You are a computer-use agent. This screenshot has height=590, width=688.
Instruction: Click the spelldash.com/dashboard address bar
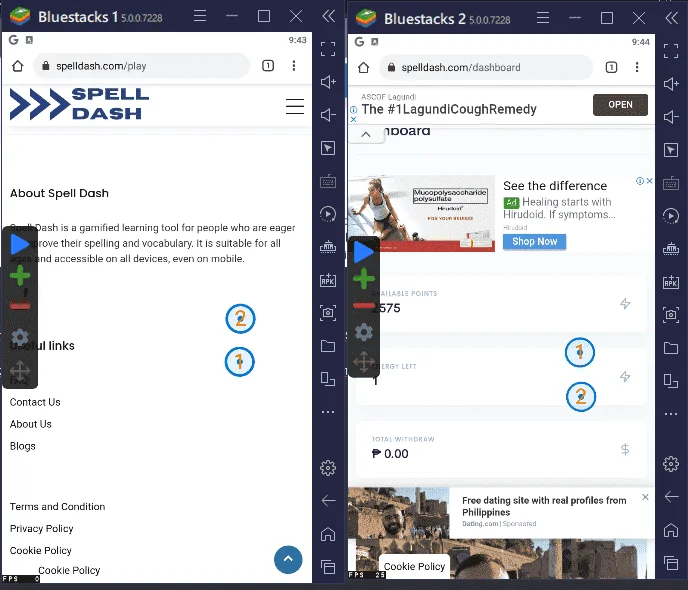tap(486, 68)
